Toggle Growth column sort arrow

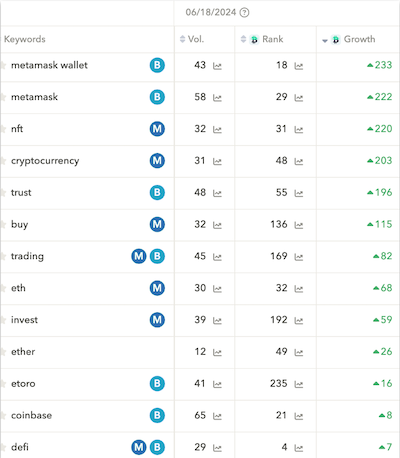[x=325, y=41]
